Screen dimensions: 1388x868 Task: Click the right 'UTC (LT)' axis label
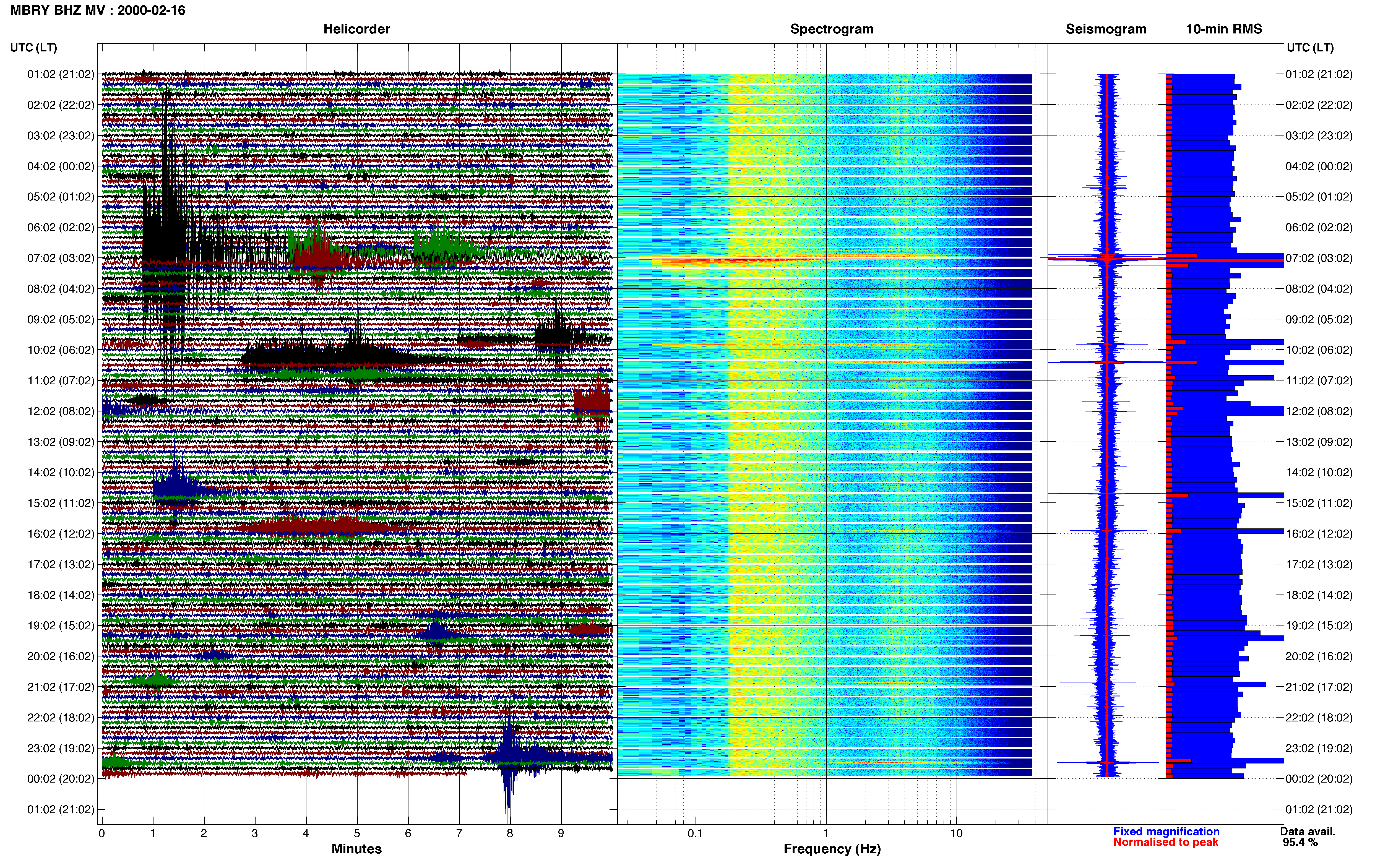tap(1311, 48)
